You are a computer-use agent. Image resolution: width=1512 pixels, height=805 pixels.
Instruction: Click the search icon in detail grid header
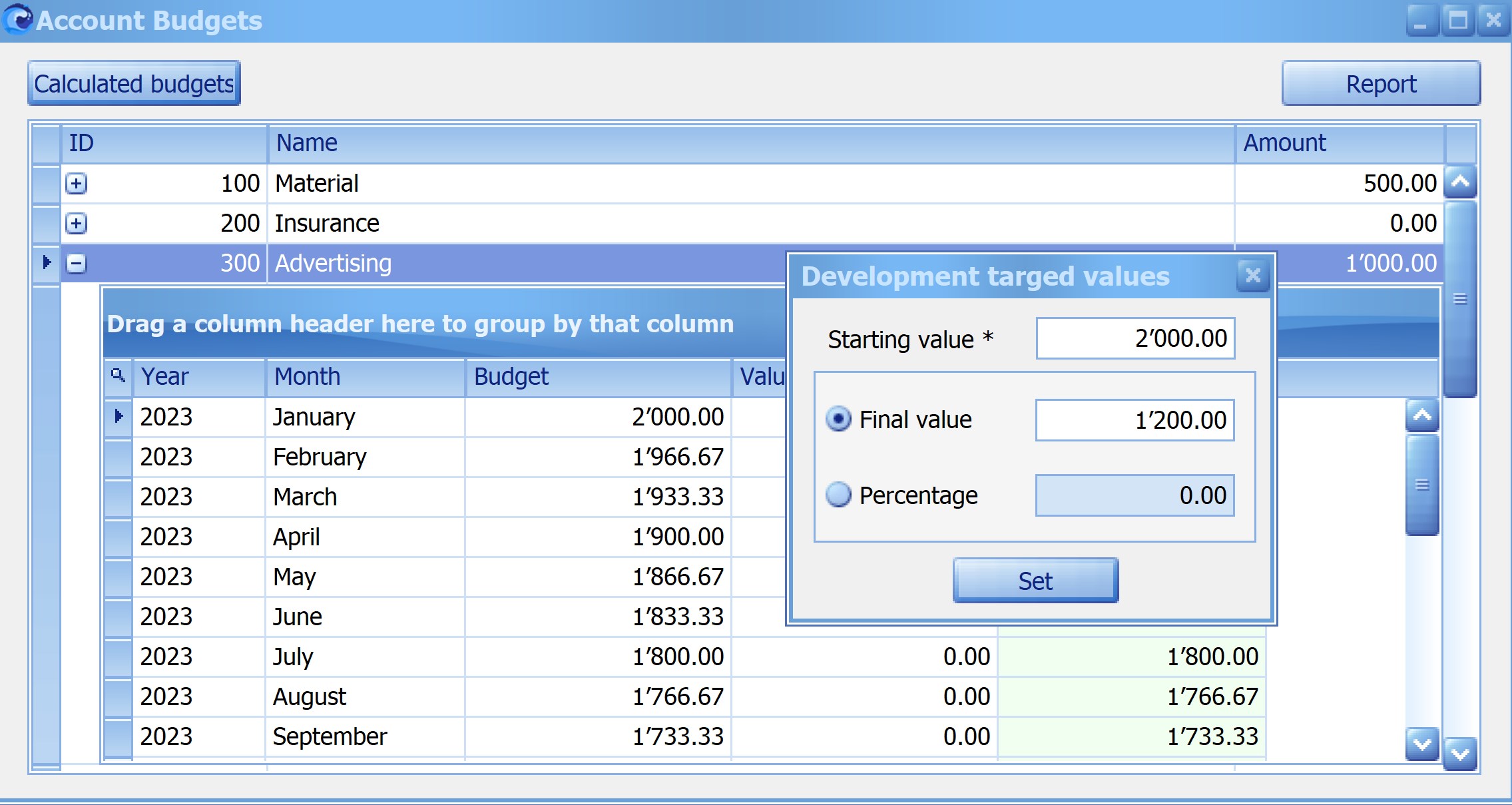click(x=118, y=376)
